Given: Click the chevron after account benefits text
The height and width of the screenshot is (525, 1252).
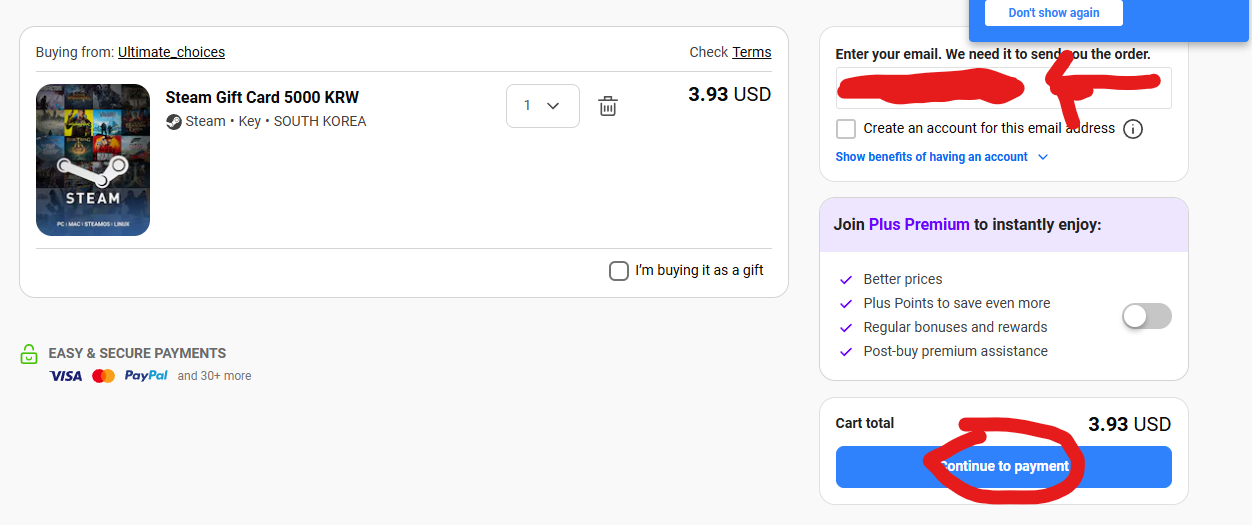Looking at the screenshot, I should [x=1043, y=157].
